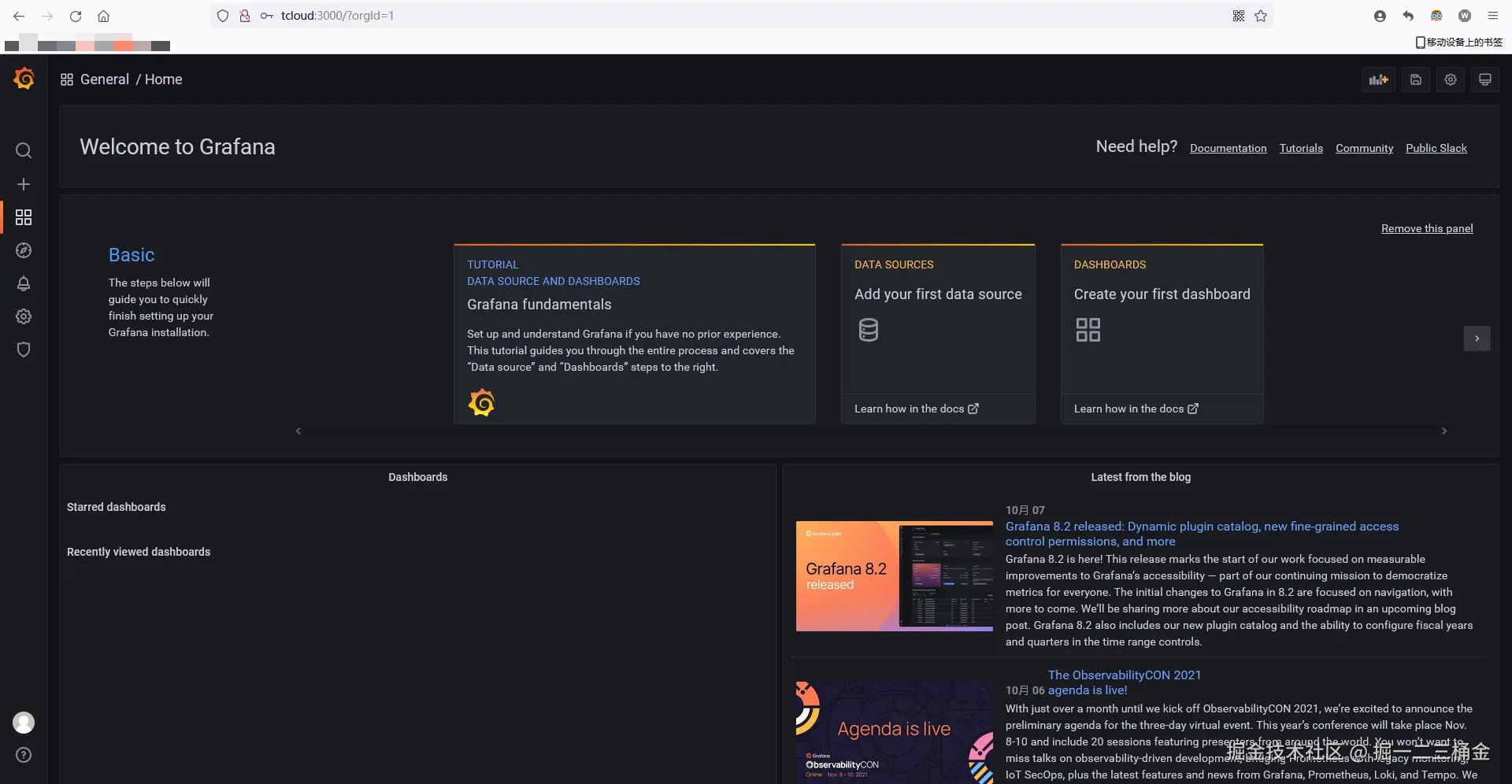Image resolution: width=1512 pixels, height=784 pixels.
Task: Open the Agenda is live thumbnail image
Action: [x=895, y=733]
